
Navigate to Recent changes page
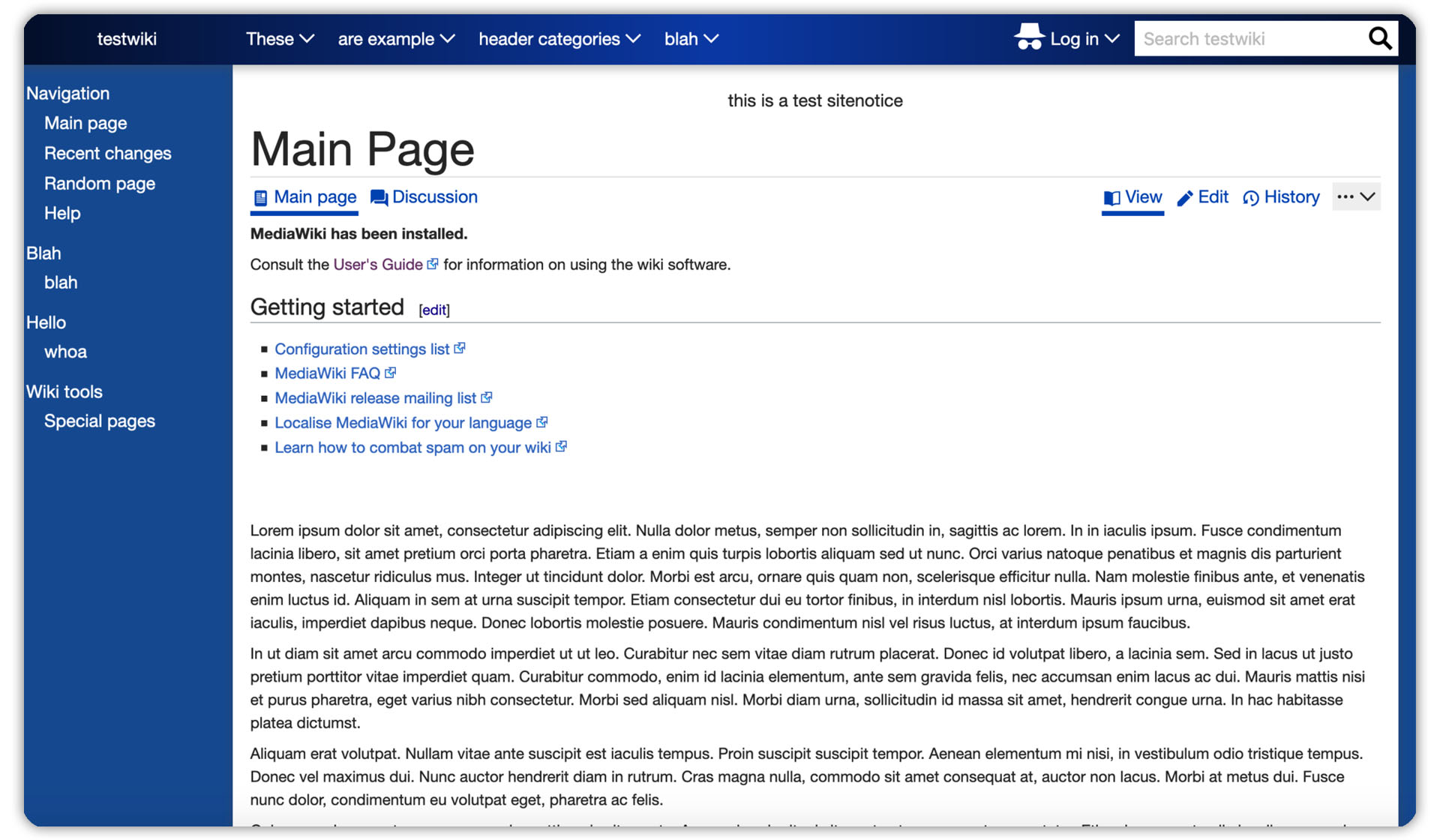point(107,152)
